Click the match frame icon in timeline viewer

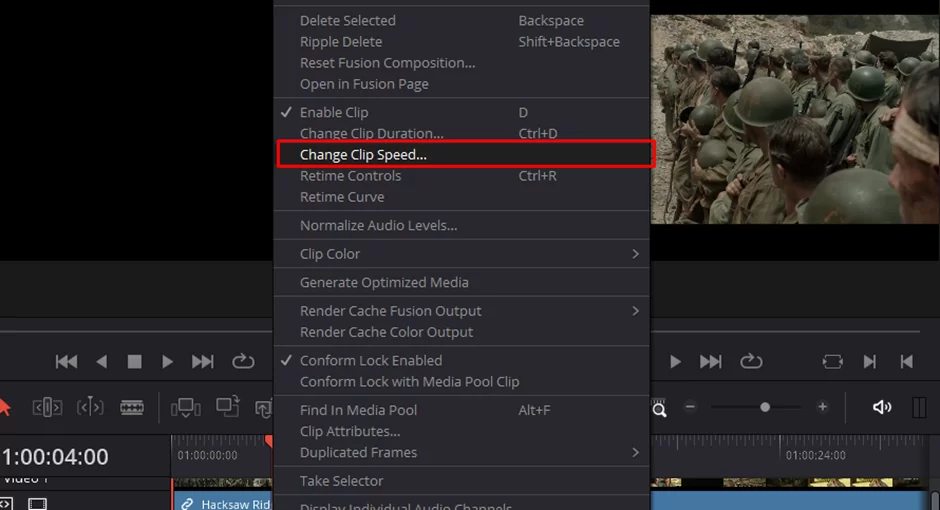coord(832,361)
